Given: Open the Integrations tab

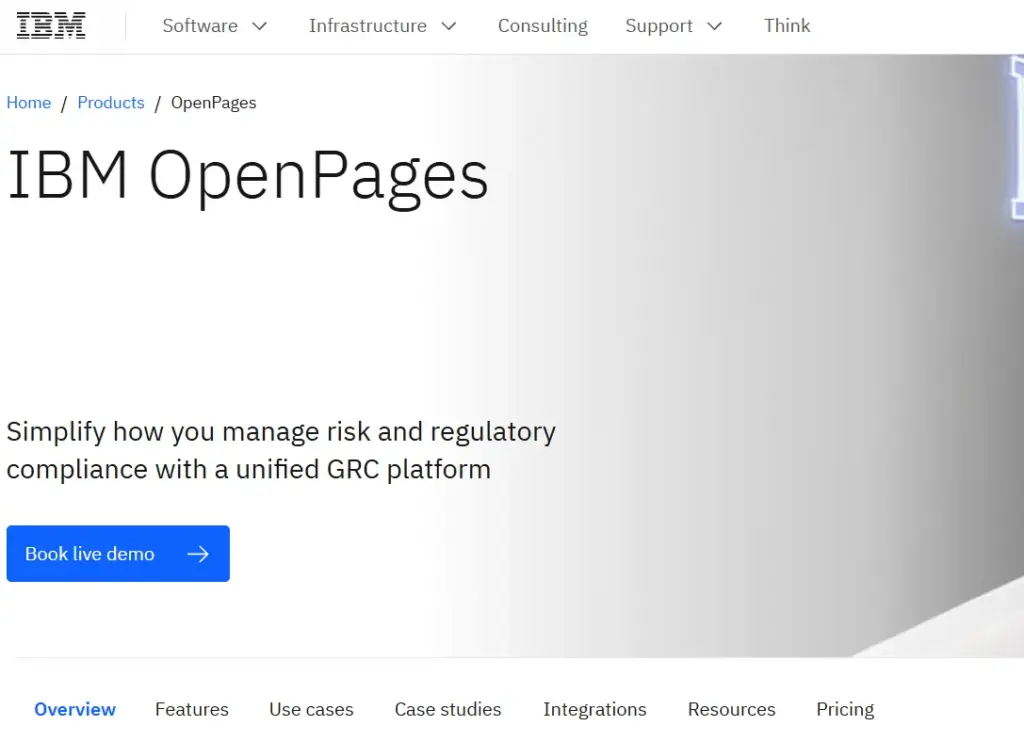Looking at the screenshot, I should (595, 709).
